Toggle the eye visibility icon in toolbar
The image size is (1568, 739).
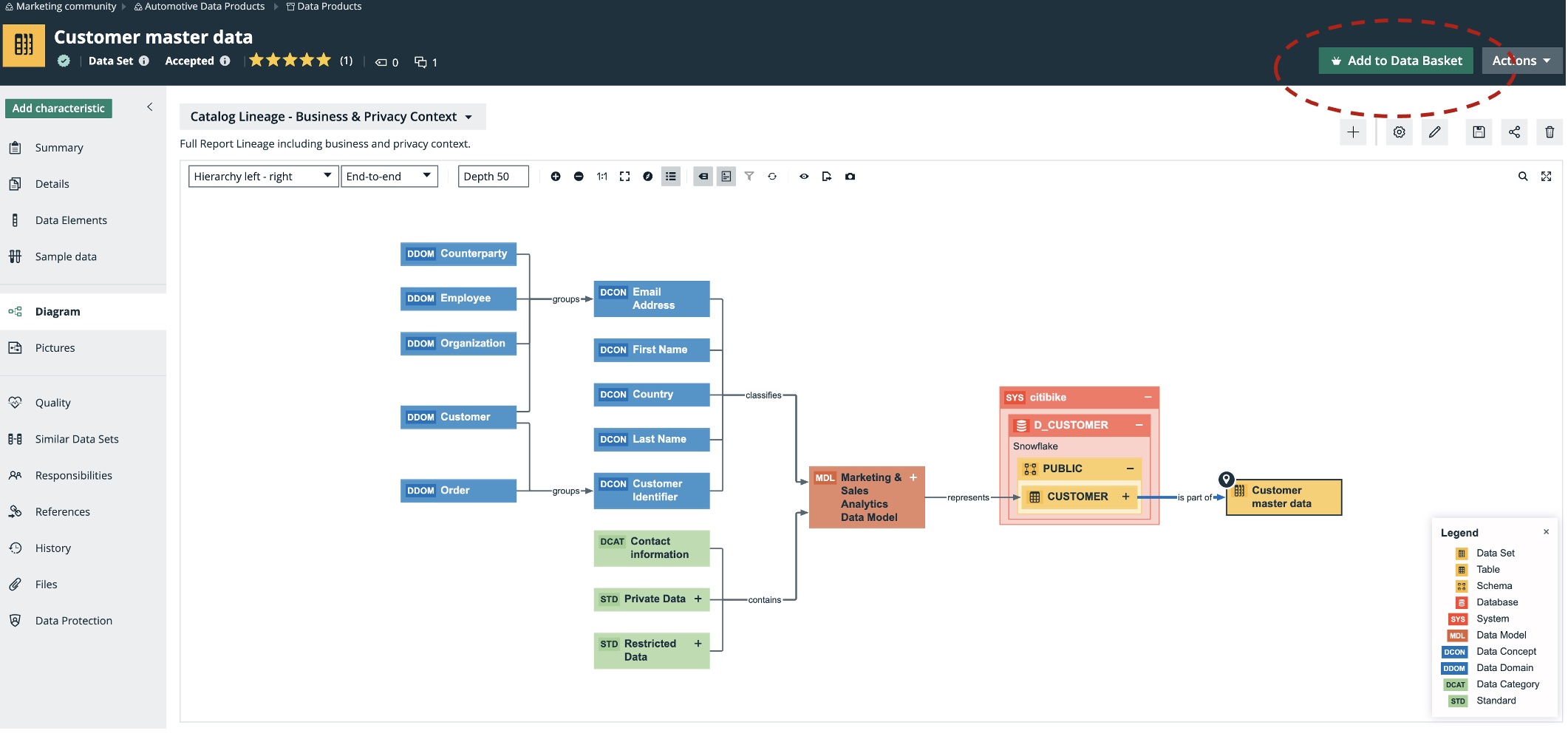(804, 177)
